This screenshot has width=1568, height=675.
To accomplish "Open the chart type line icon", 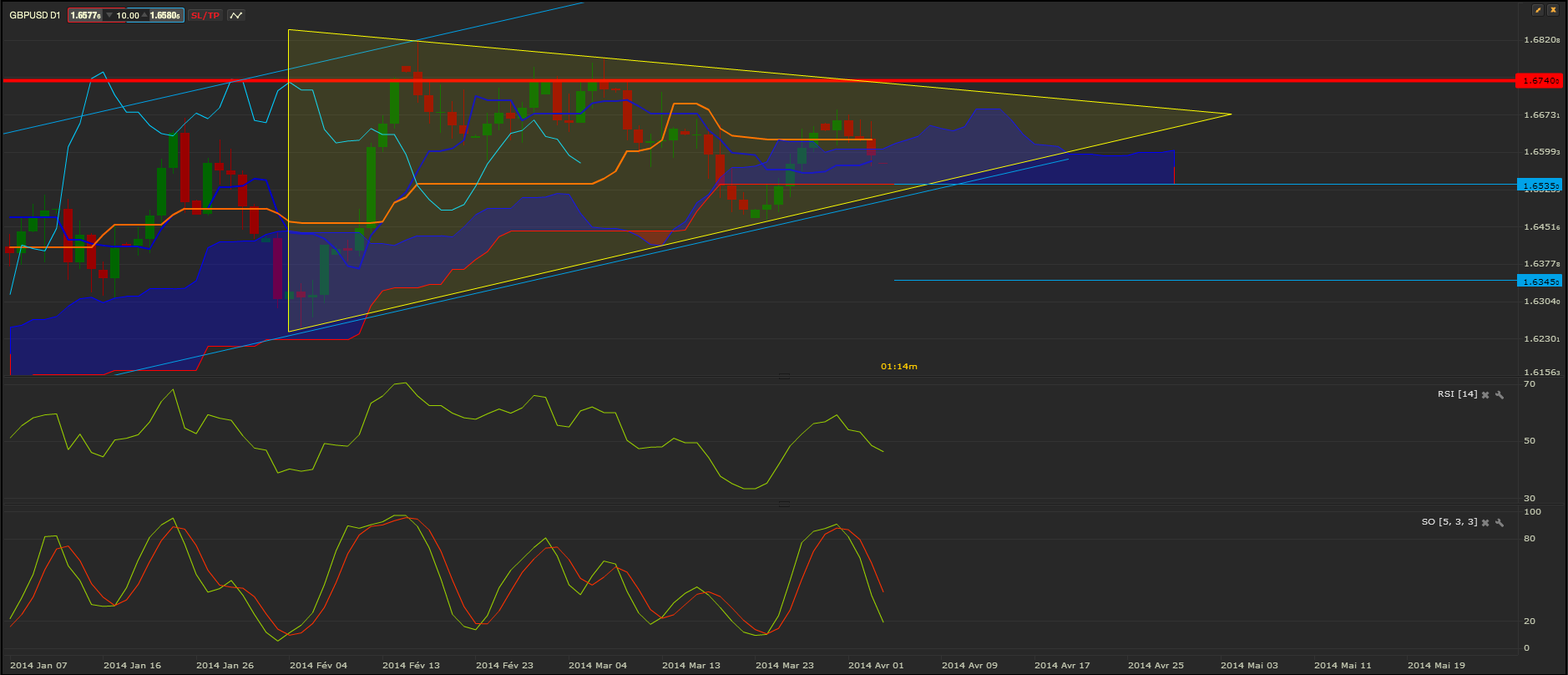I will 236,15.
